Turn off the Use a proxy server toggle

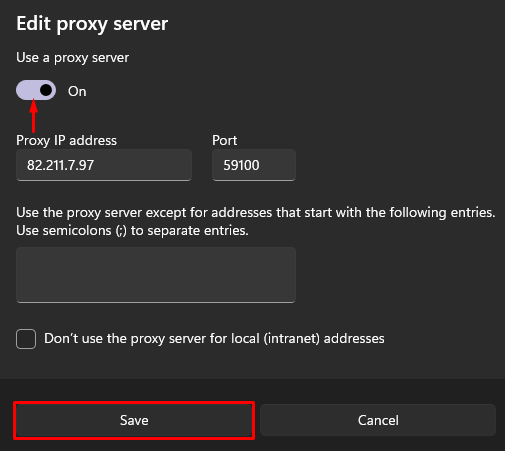[x=36, y=90]
